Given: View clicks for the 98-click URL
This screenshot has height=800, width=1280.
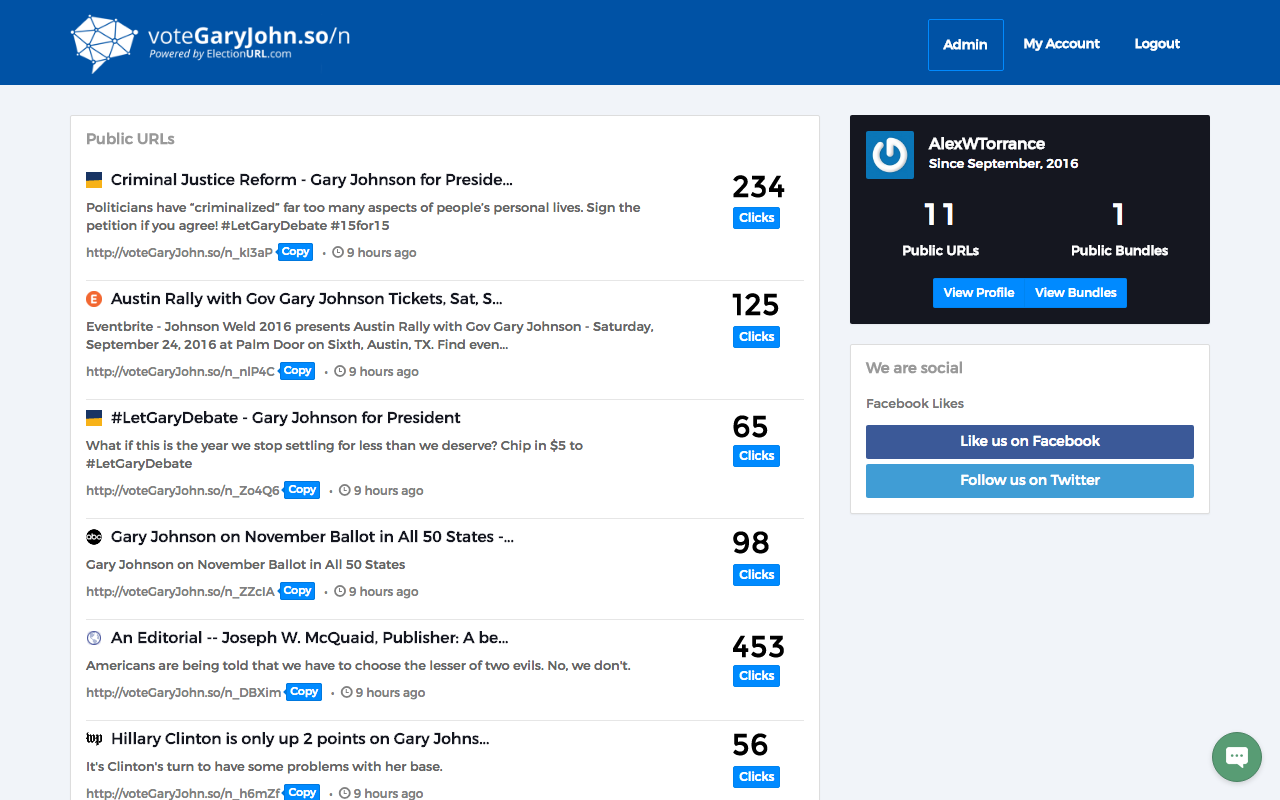Looking at the screenshot, I should pyautogui.click(x=756, y=575).
